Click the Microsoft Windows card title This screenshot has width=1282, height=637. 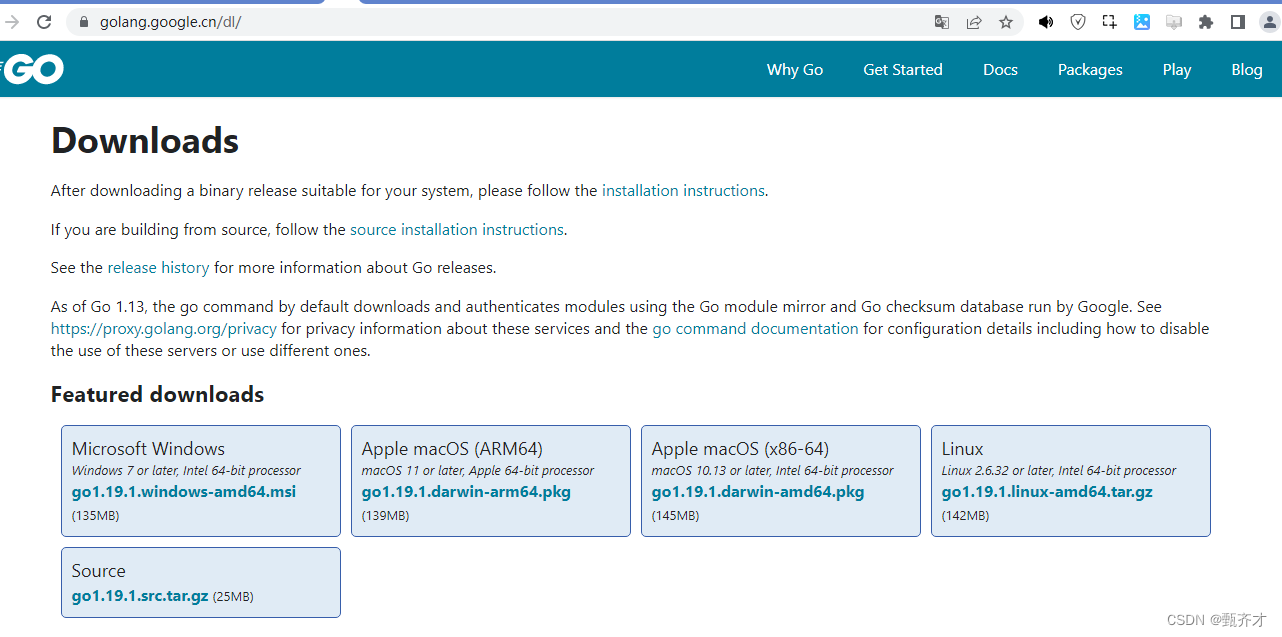[148, 449]
